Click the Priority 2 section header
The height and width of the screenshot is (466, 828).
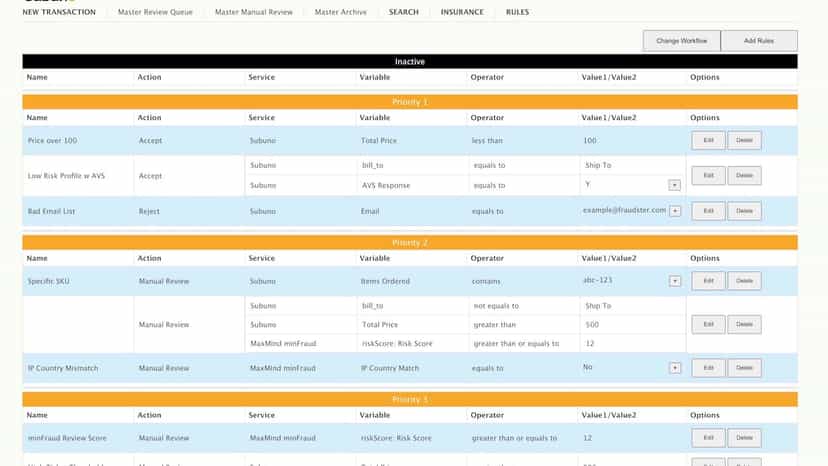[x=410, y=243]
